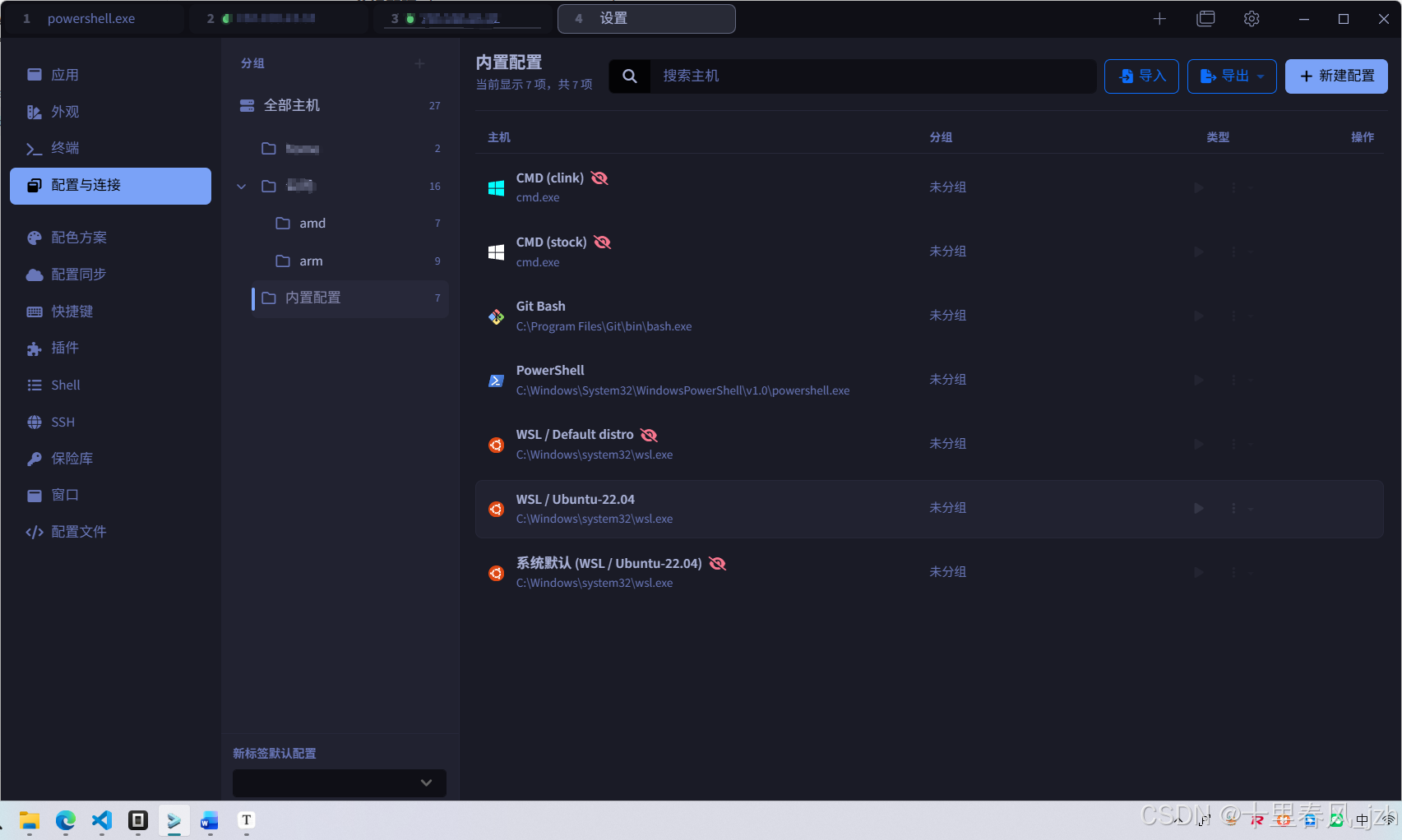Toggle visibility eye icon for CMD (stock)
Image resolution: width=1402 pixels, height=840 pixels.
[603, 242]
